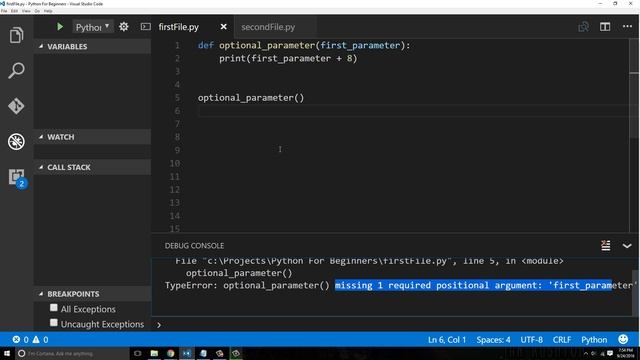The image size is (640, 360).
Task: Click Cortana search box on taskbar
Action: point(73,353)
